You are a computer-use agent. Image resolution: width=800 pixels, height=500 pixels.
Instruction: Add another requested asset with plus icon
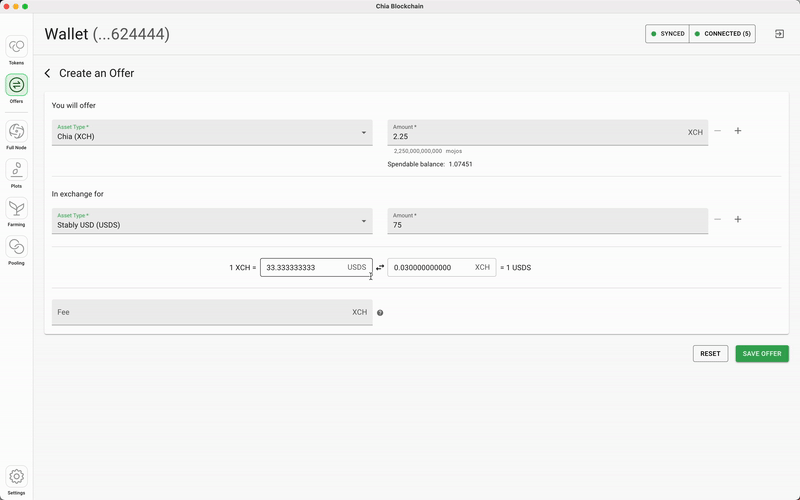pyautogui.click(x=738, y=219)
